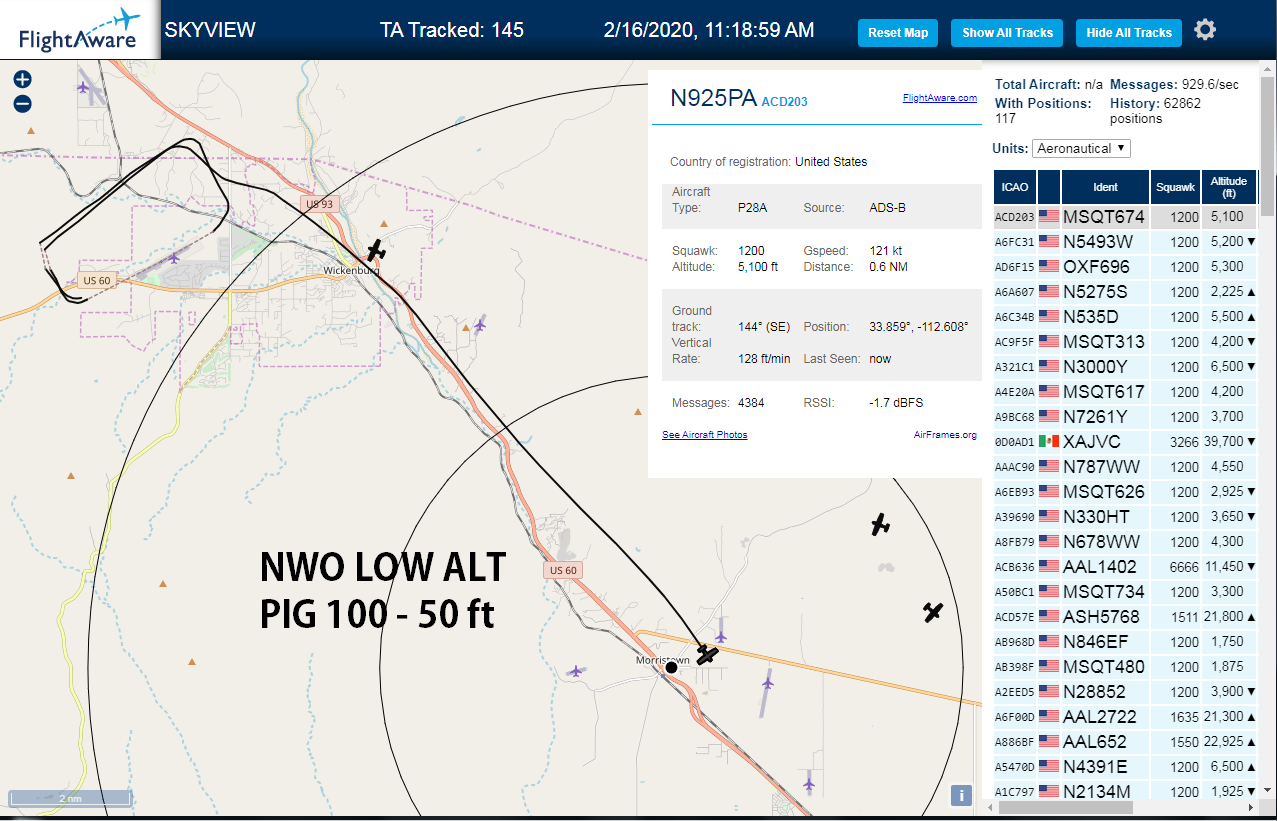This screenshot has height=821, width=1277.
Task: Click the US 93 highway shield
Action: [320, 204]
